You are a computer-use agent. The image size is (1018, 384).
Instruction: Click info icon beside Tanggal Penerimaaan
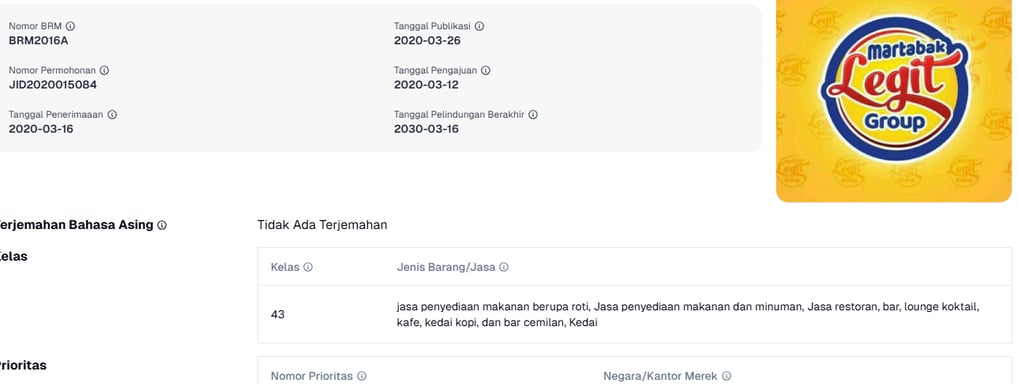[112, 115]
